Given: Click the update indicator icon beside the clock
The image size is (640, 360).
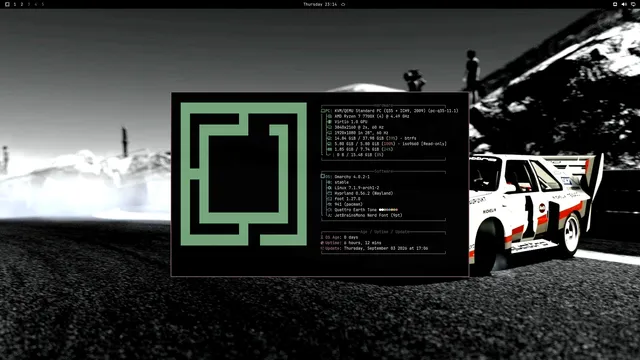Looking at the screenshot, I should [343, 4].
